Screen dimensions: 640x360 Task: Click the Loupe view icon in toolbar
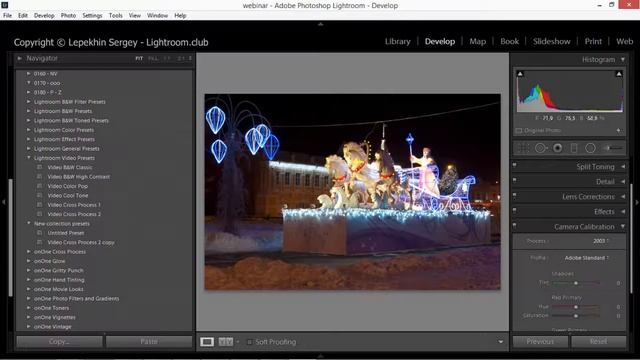pos(207,342)
